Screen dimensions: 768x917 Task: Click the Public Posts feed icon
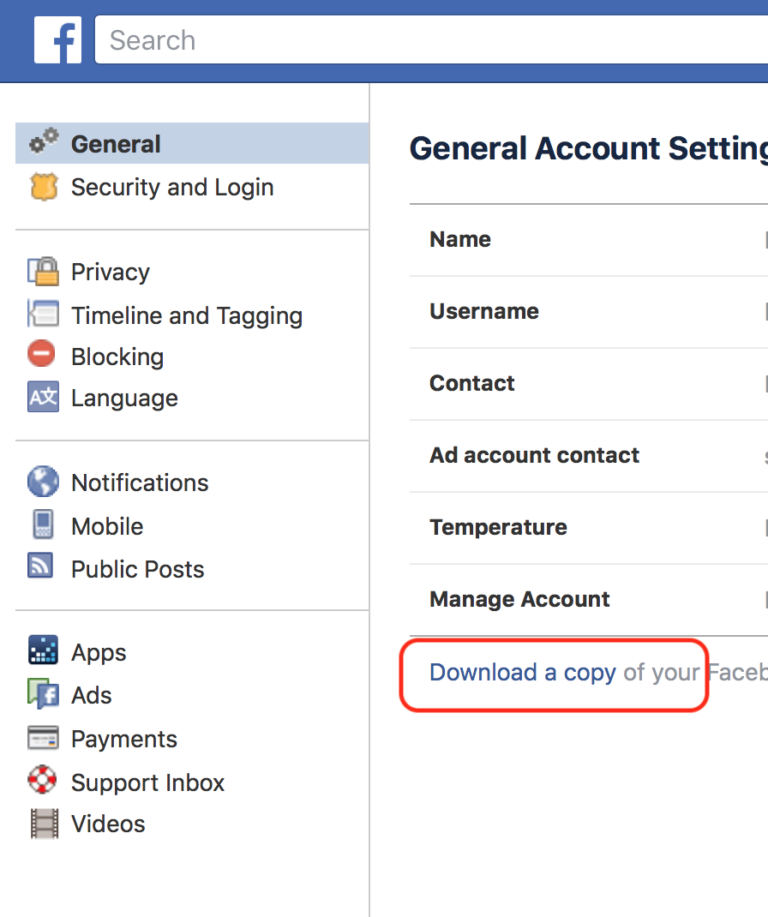(x=40, y=566)
